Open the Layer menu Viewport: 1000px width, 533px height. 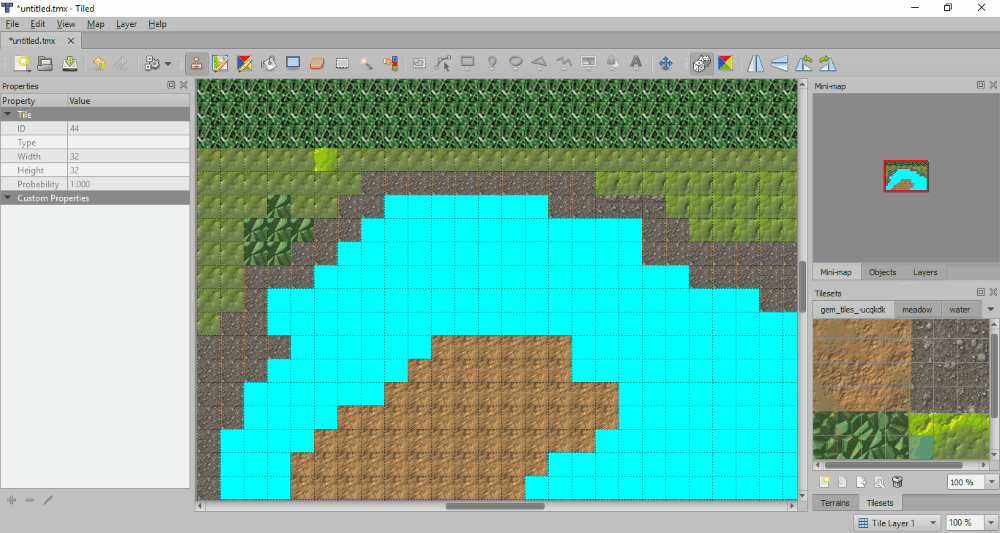(x=126, y=24)
